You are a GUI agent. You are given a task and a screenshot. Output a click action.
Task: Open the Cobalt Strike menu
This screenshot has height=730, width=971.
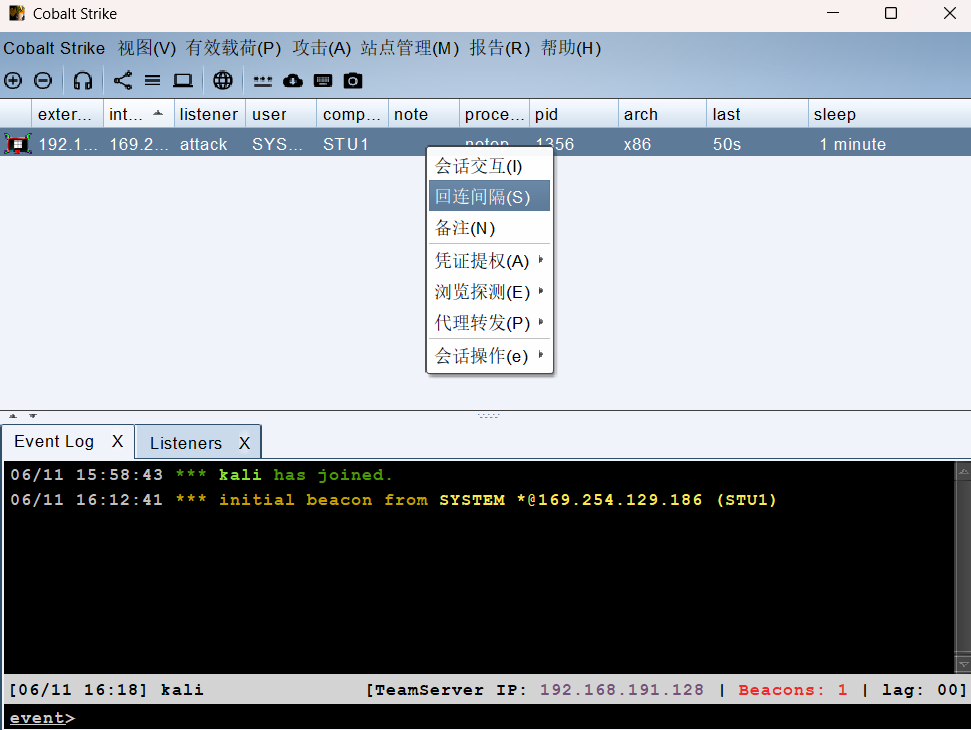click(x=54, y=48)
